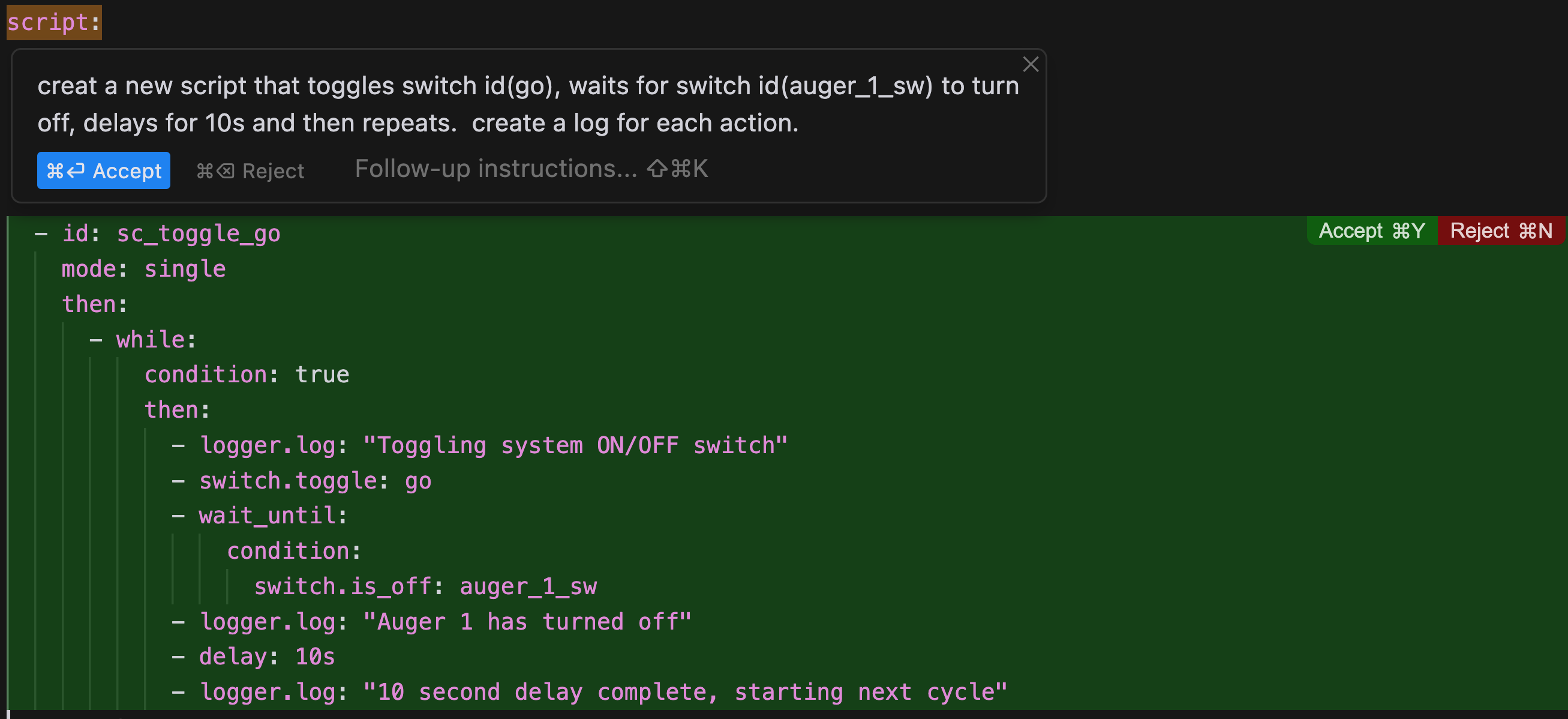The height and width of the screenshot is (719, 1568).
Task: Click the Accept button in the prompt box
Action: (x=103, y=170)
